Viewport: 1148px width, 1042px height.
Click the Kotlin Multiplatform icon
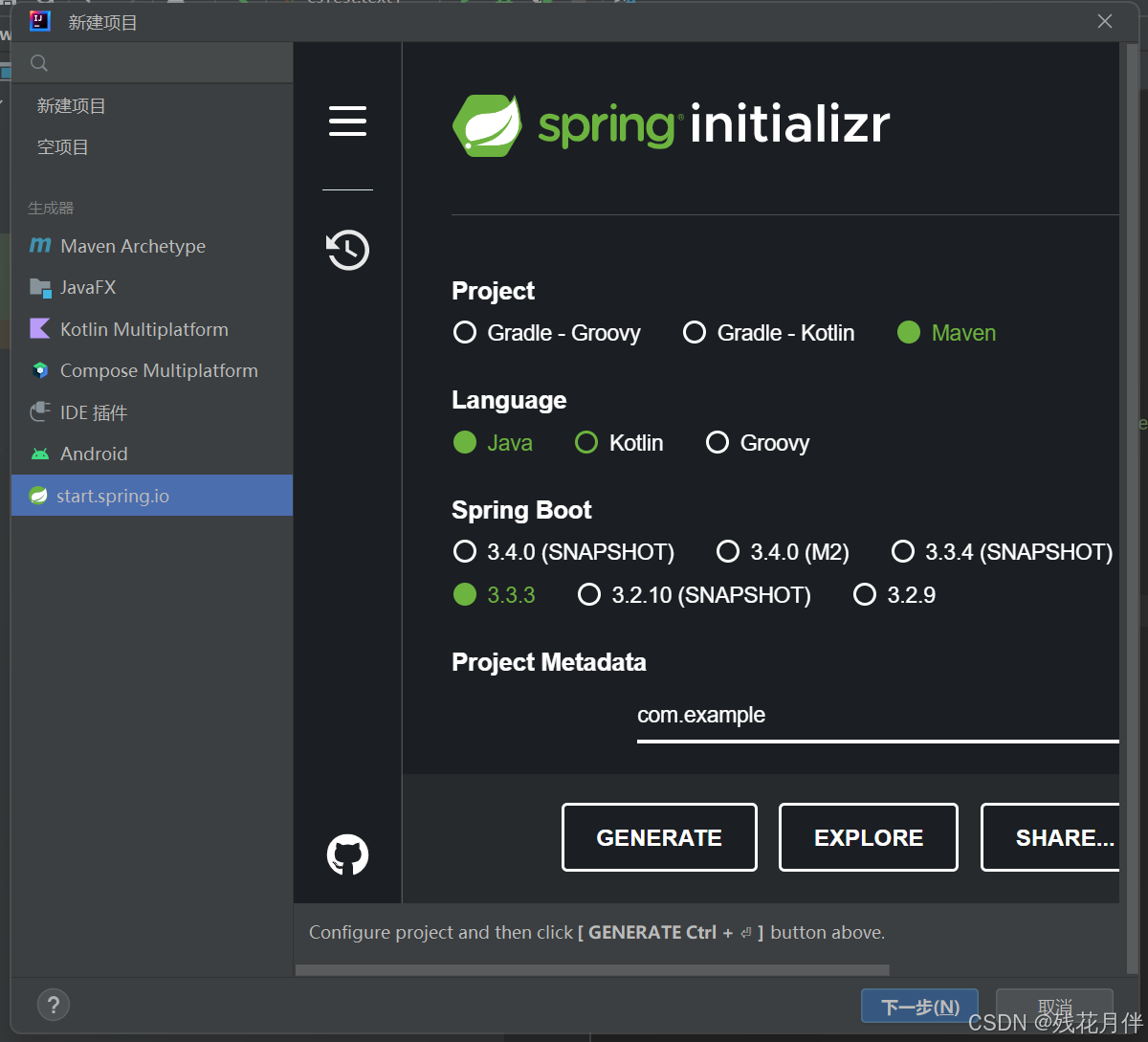[40, 329]
